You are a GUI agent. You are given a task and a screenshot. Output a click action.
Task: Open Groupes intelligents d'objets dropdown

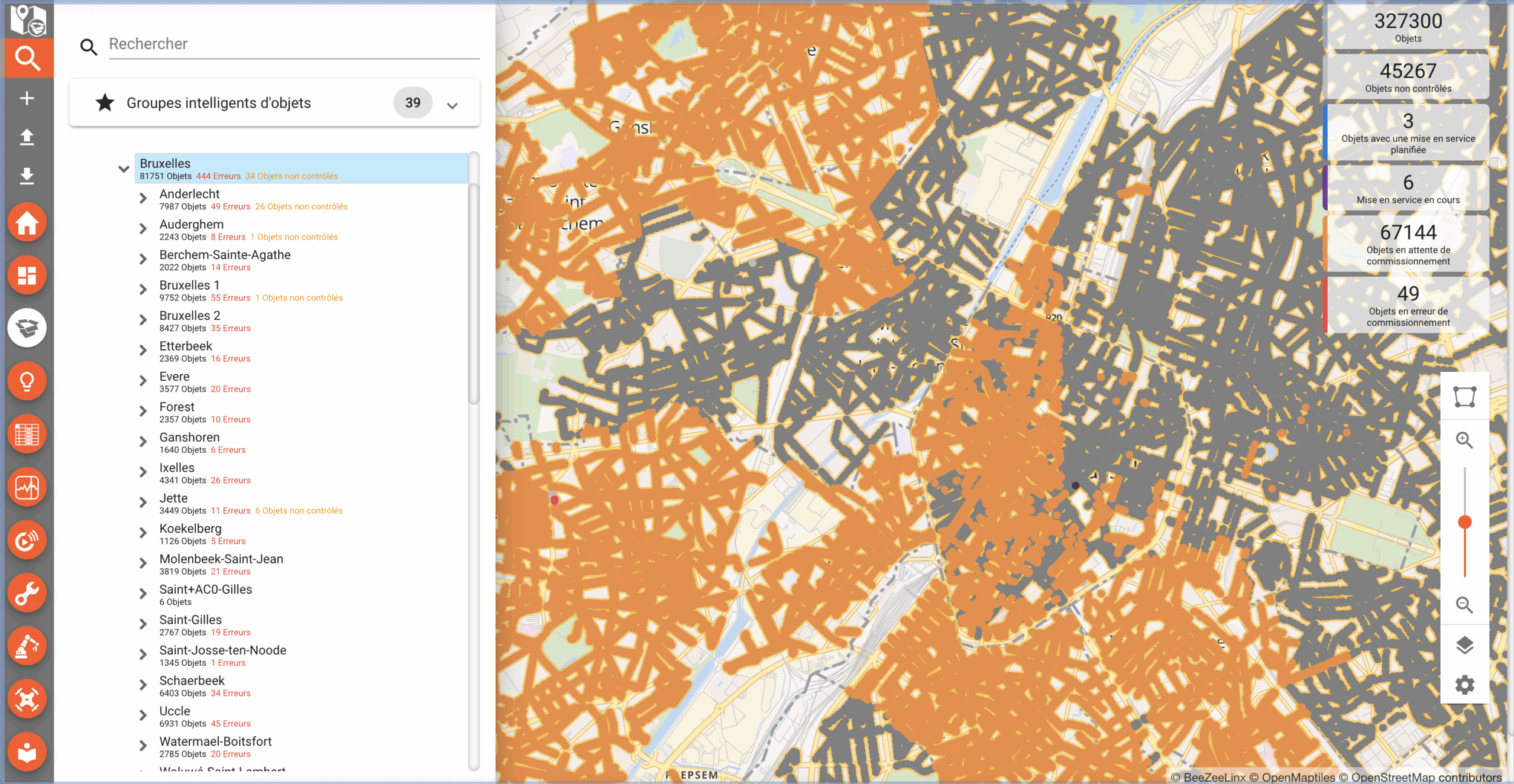click(x=452, y=105)
